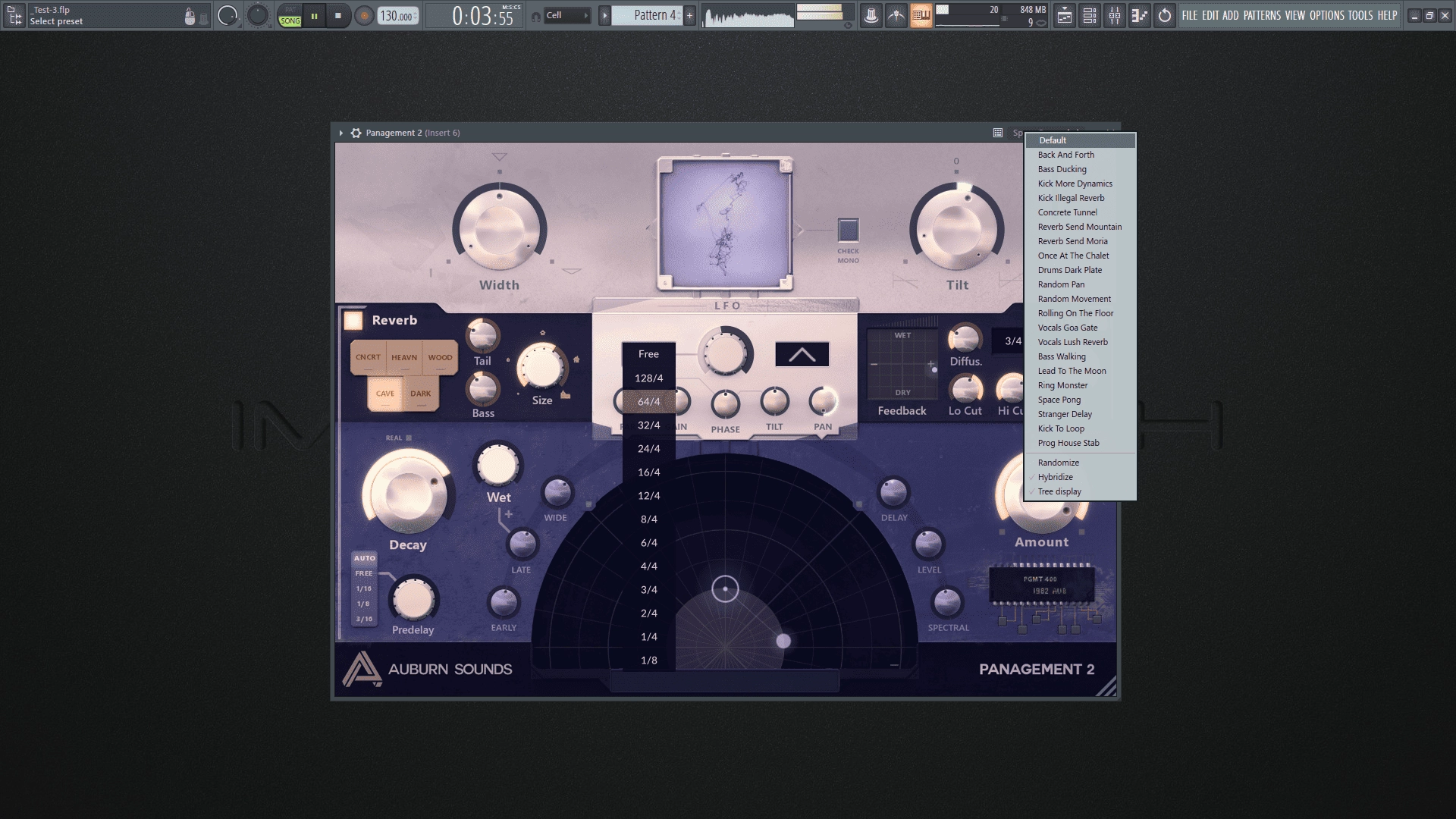Open the PATTERNS menu

pos(1262,15)
